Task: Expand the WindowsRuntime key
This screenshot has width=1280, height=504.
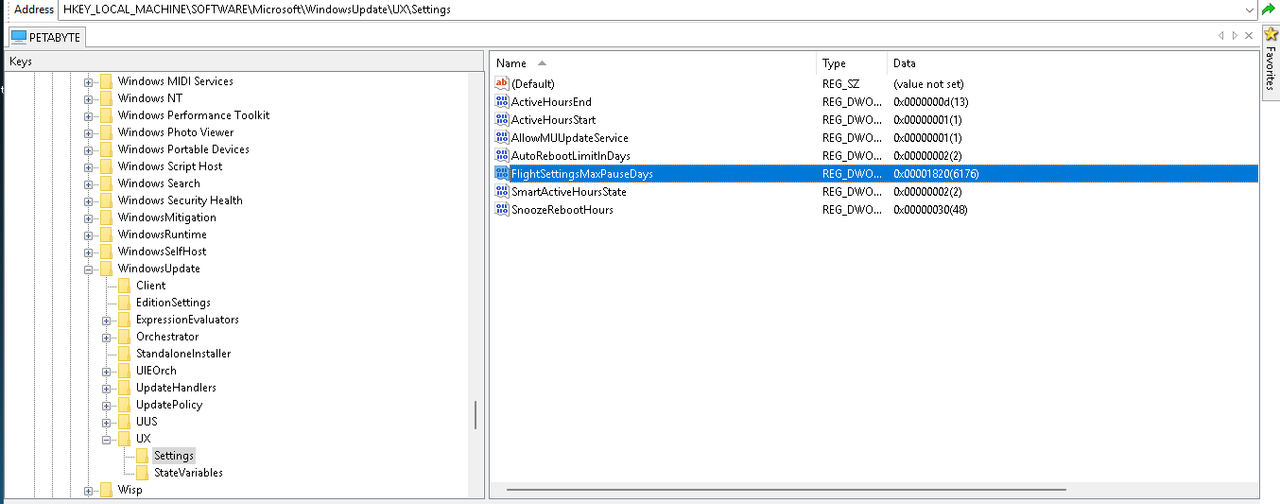Action: pyautogui.click(x=89, y=235)
